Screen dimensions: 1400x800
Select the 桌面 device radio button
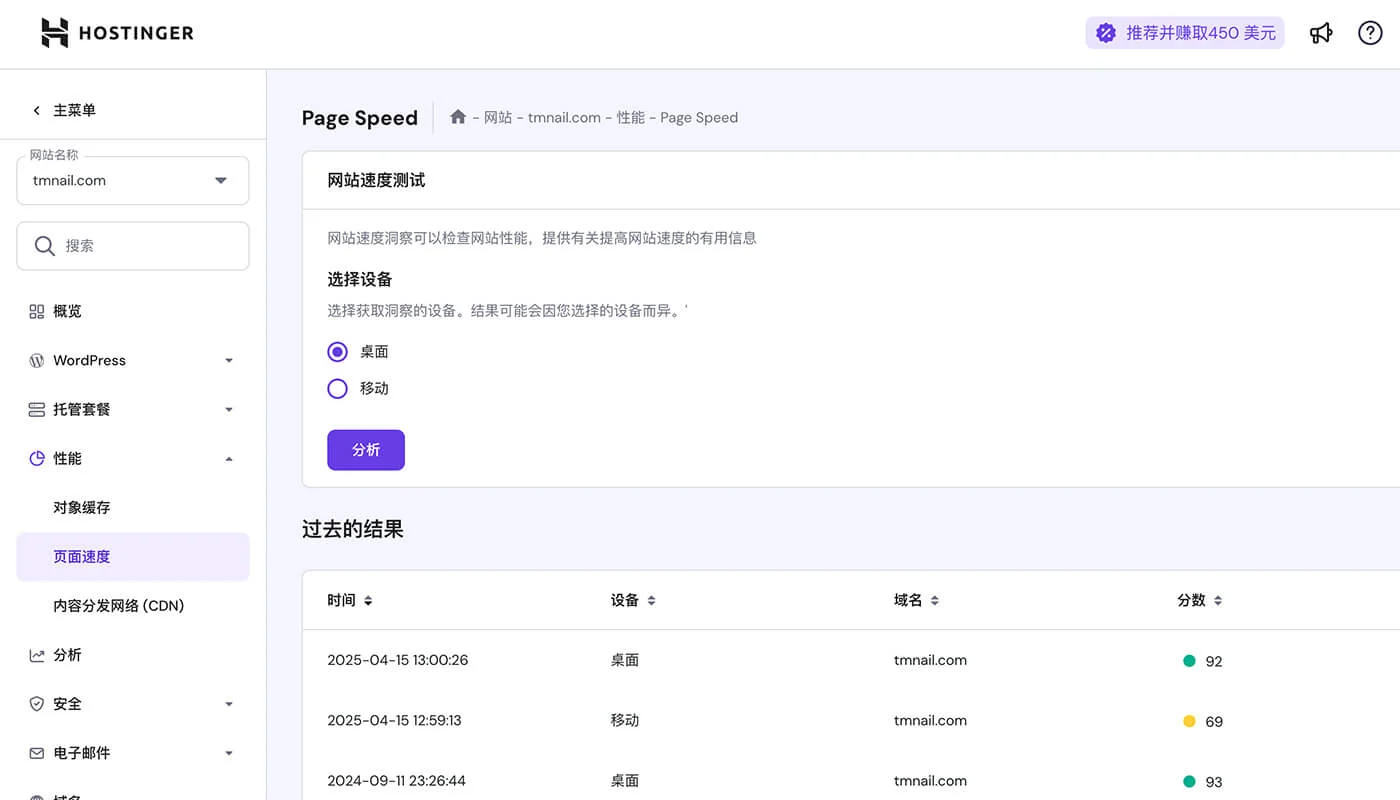337,352
